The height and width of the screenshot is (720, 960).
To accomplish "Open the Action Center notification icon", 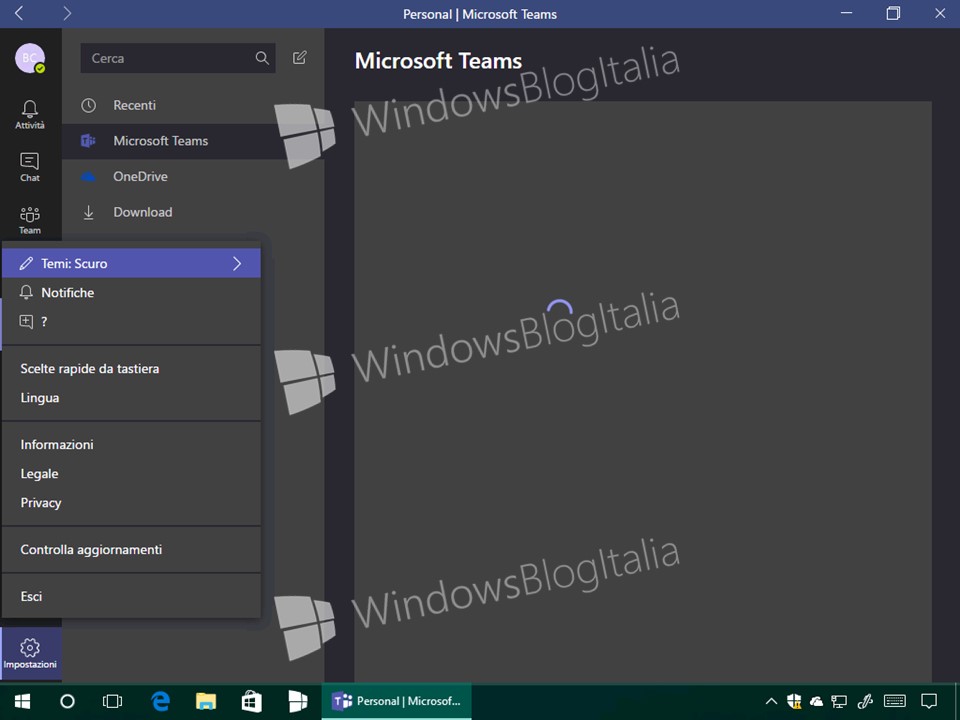I will pyautogui.click(x=929, y=701).
